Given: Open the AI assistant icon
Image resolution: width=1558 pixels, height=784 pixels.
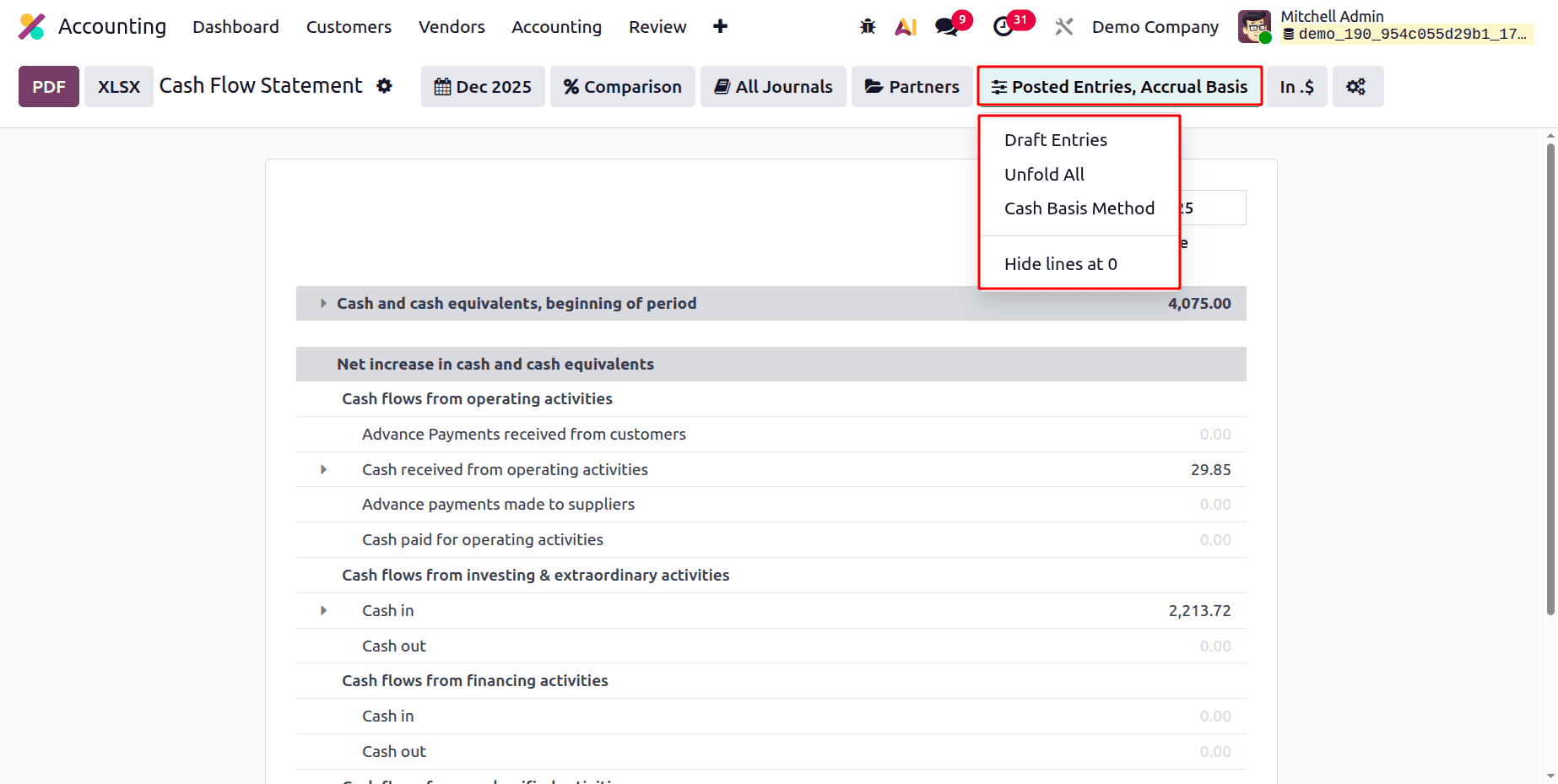Looking at the screenshot, I should coord(906,26).
